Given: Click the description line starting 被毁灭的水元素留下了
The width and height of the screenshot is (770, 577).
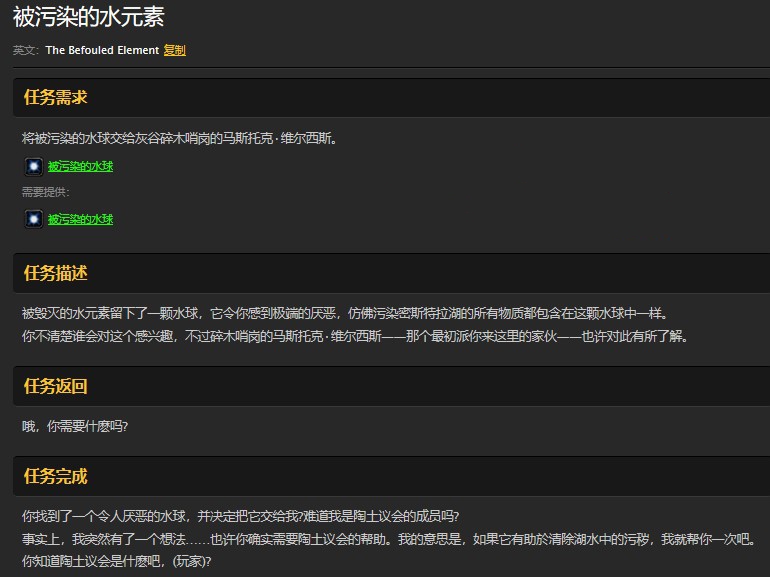Looking at the screenshot, I should (x=345, y=313).
